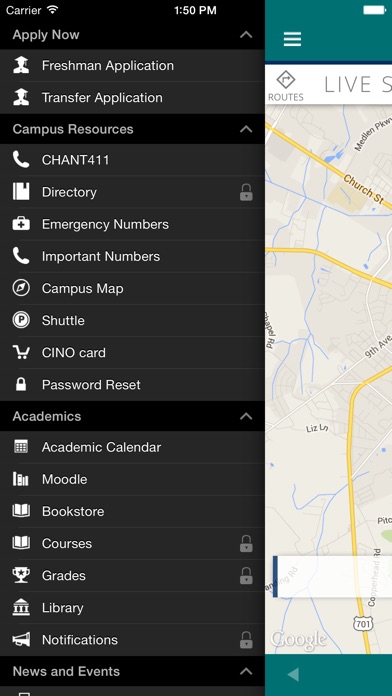Tap the Shuttle parking icon
Image resolution: width=392 pixels, height=696 pixels.
pos(21,320)
